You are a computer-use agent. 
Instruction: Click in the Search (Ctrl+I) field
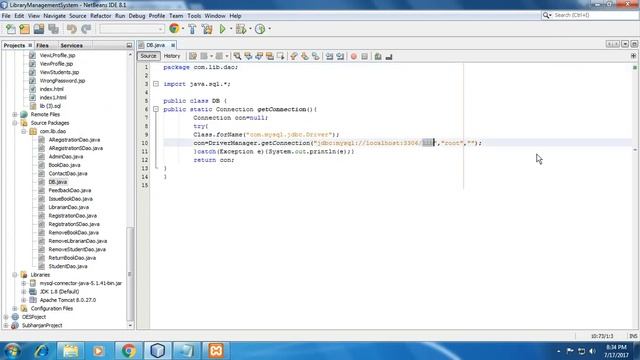594,15
